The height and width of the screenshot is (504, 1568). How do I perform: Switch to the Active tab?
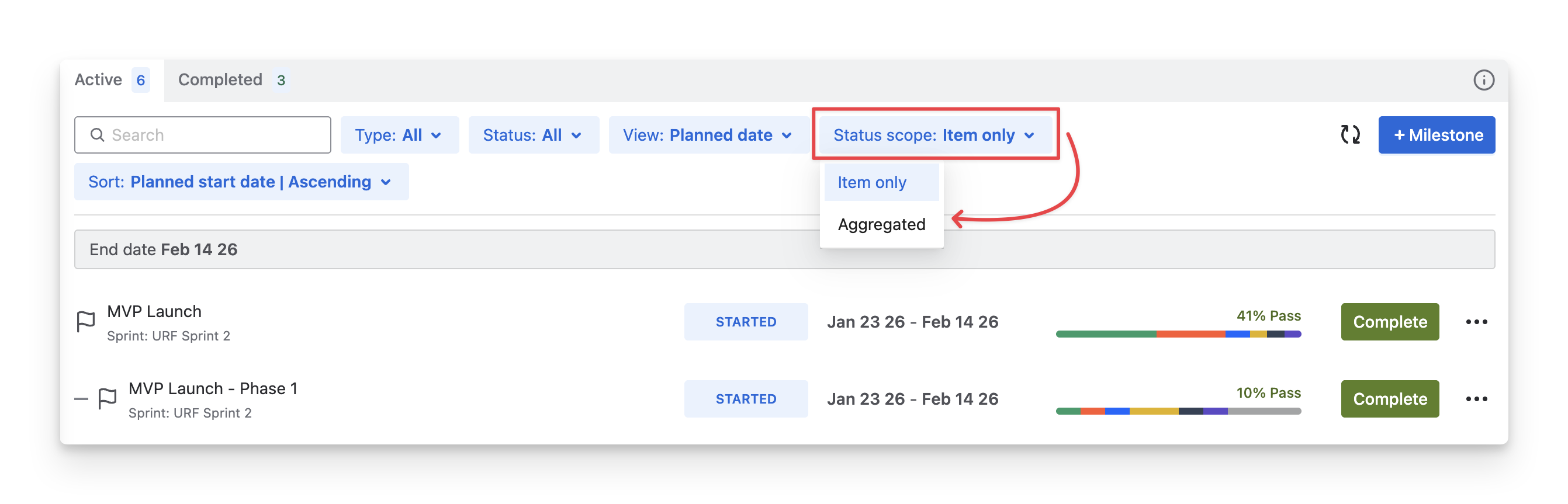(112, 80)
